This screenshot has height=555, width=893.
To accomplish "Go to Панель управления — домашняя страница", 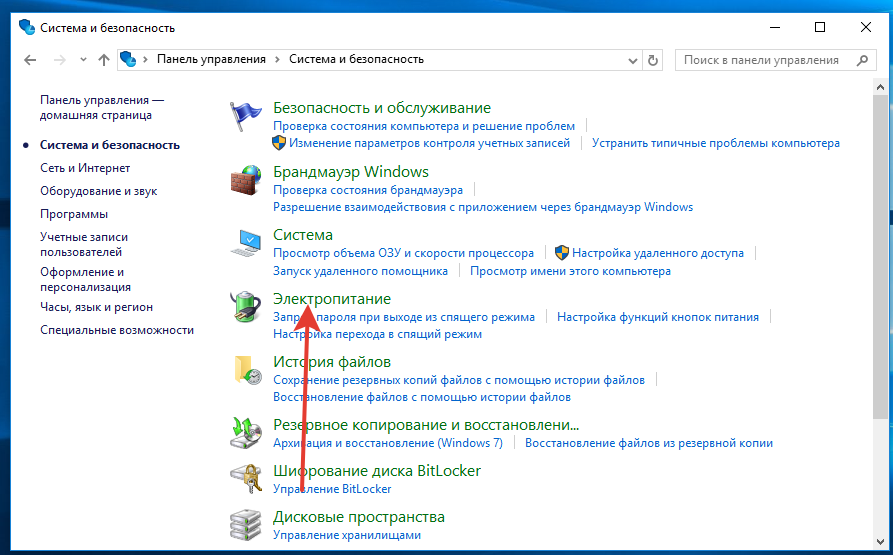I will coord(102,107).
